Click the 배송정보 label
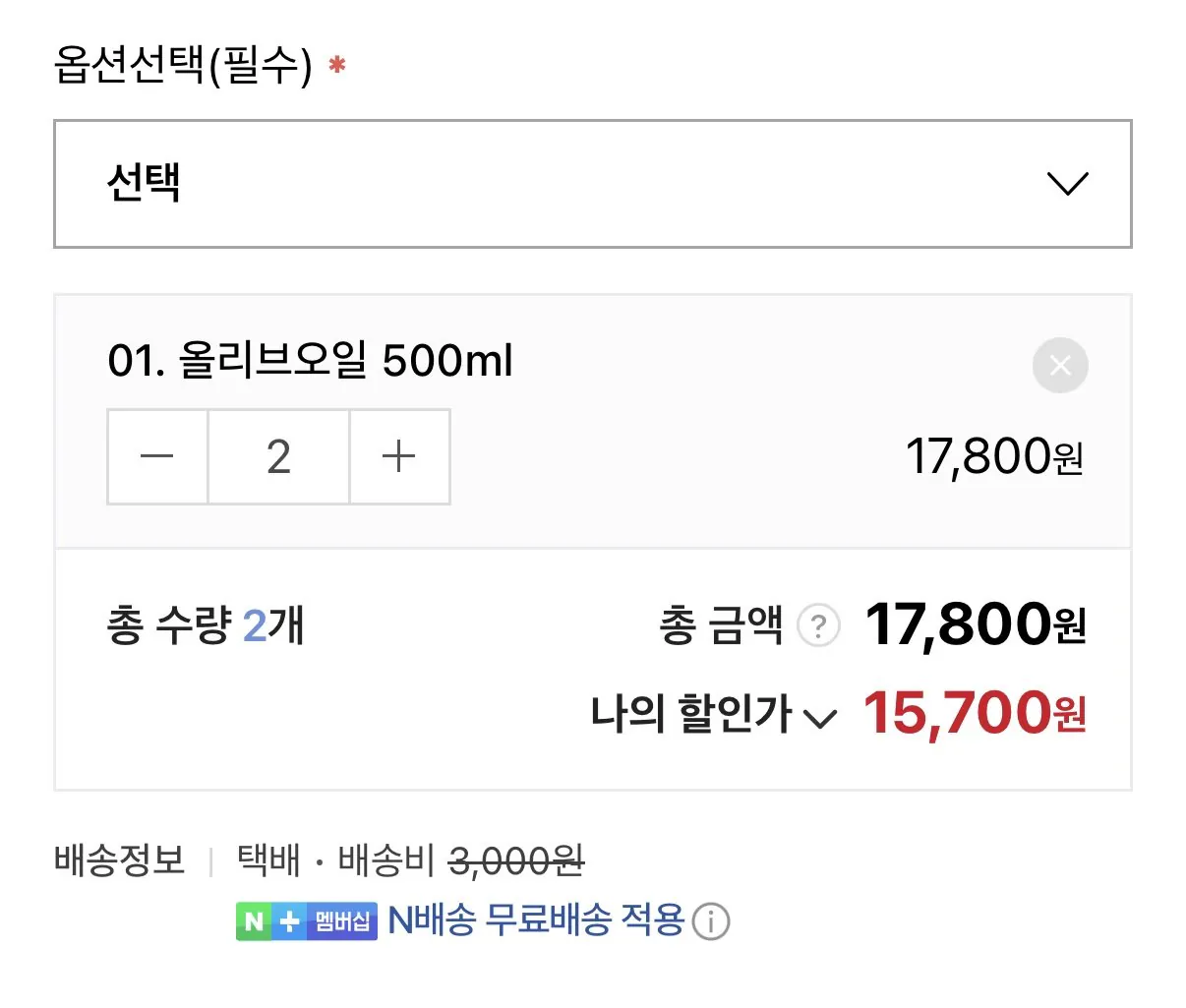 coord(119,860)
